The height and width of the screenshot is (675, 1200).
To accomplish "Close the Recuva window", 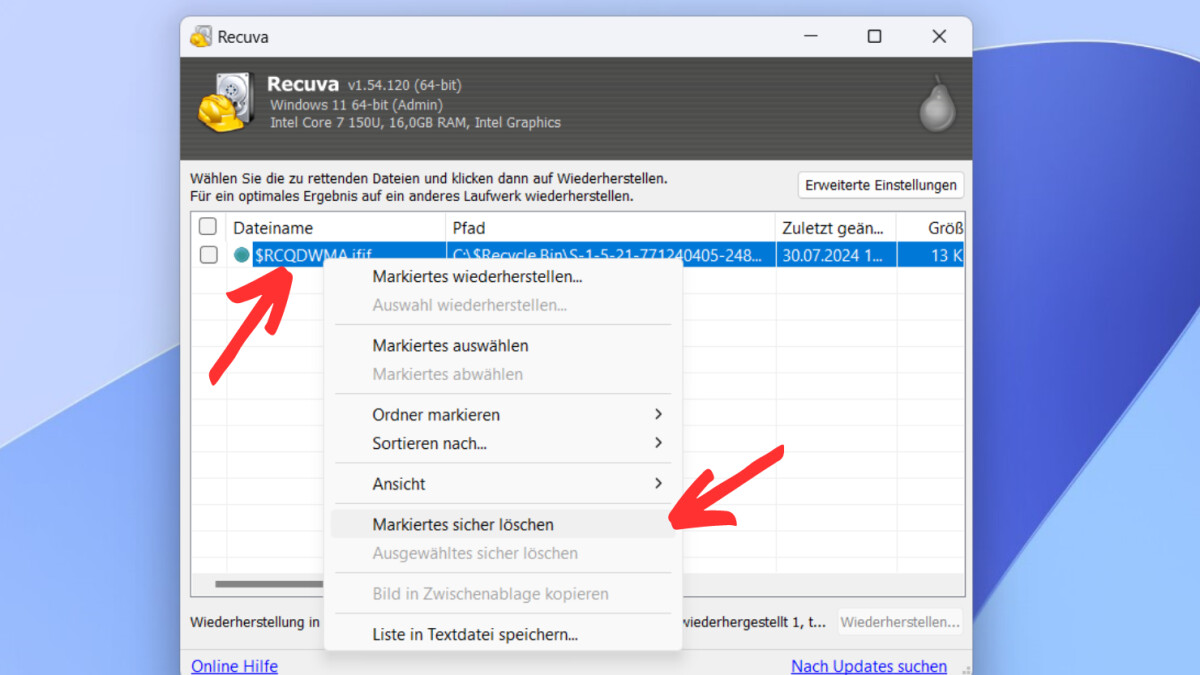I will click(939, 37).
